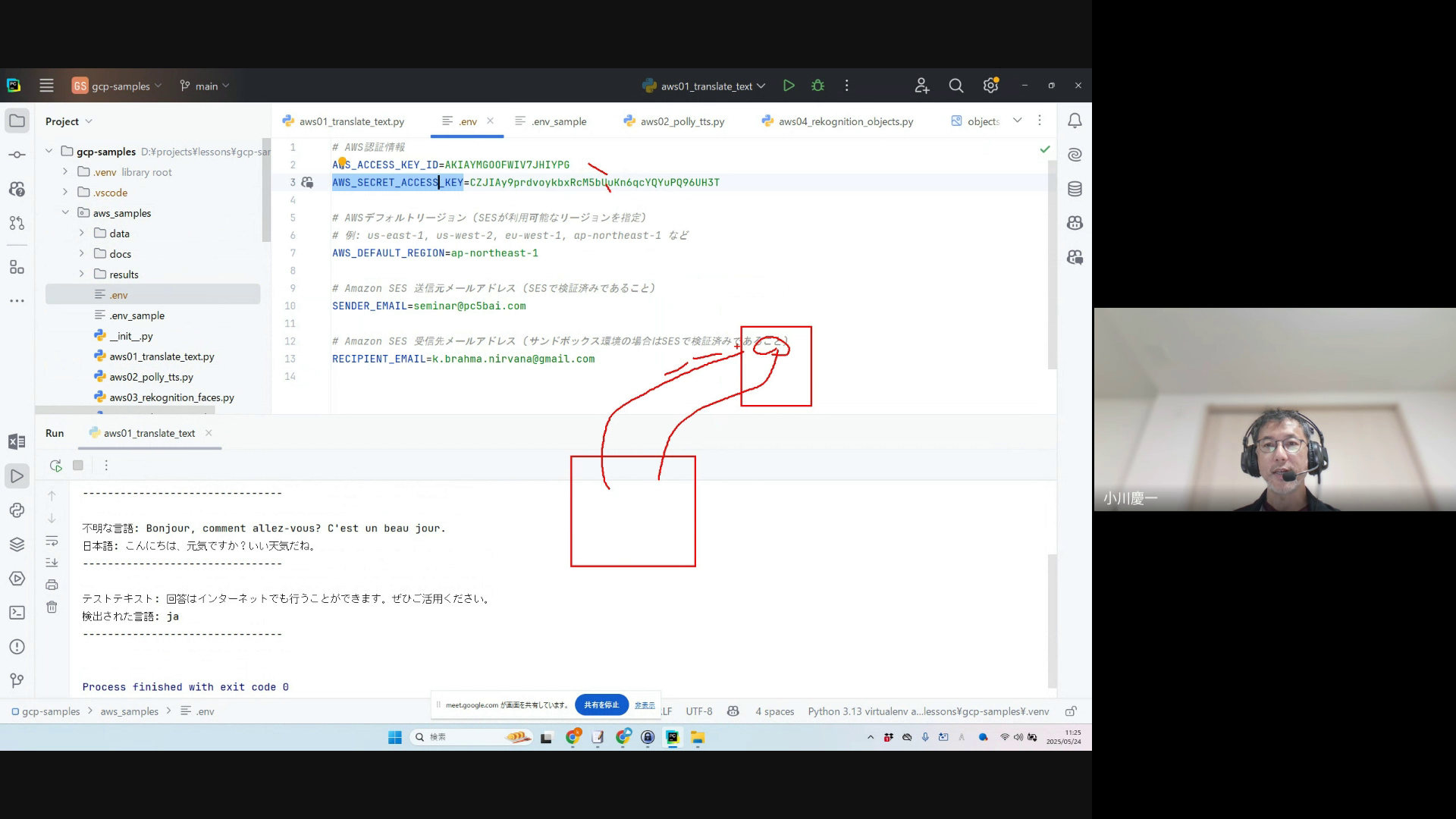1456x819 pixels.
Task: Toggle soft-wrap in the Run console
Action: [x=52, y=541]
